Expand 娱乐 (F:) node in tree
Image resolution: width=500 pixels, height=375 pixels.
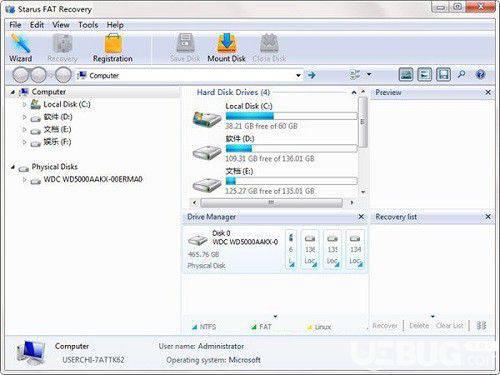click(x=24, y=142)
